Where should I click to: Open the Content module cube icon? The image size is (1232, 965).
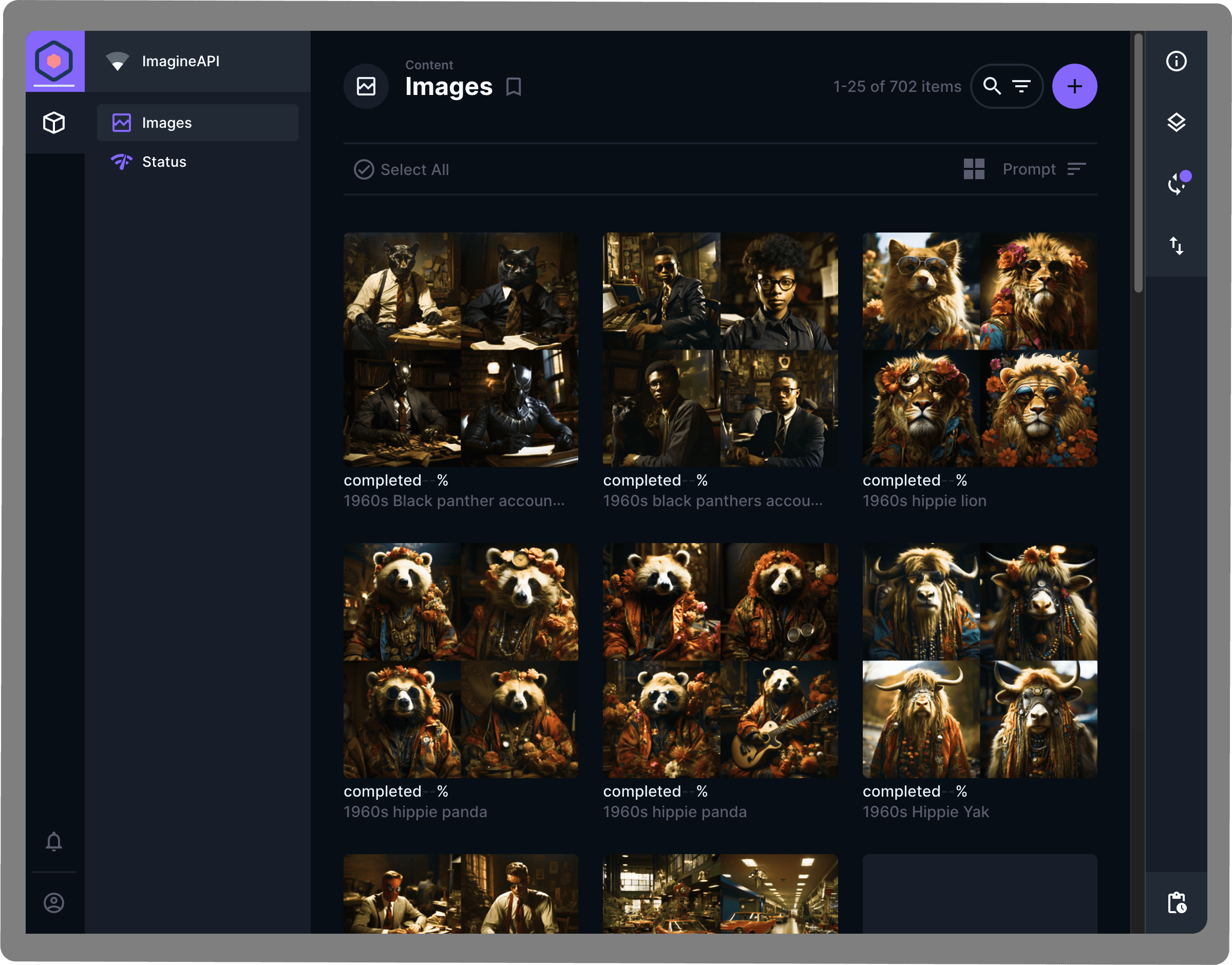[54, 123]
